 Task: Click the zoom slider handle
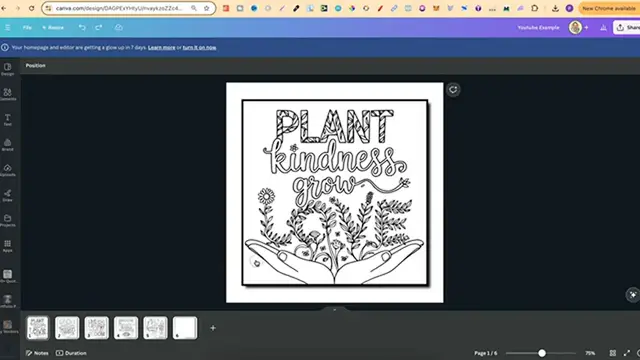coord(542,353)
